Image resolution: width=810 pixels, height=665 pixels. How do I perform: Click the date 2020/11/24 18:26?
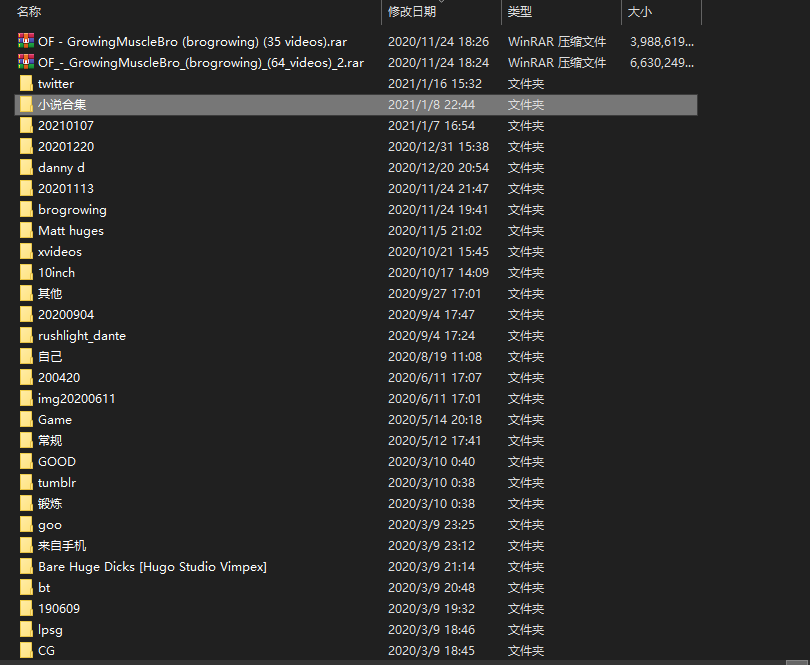pos(438,42)
